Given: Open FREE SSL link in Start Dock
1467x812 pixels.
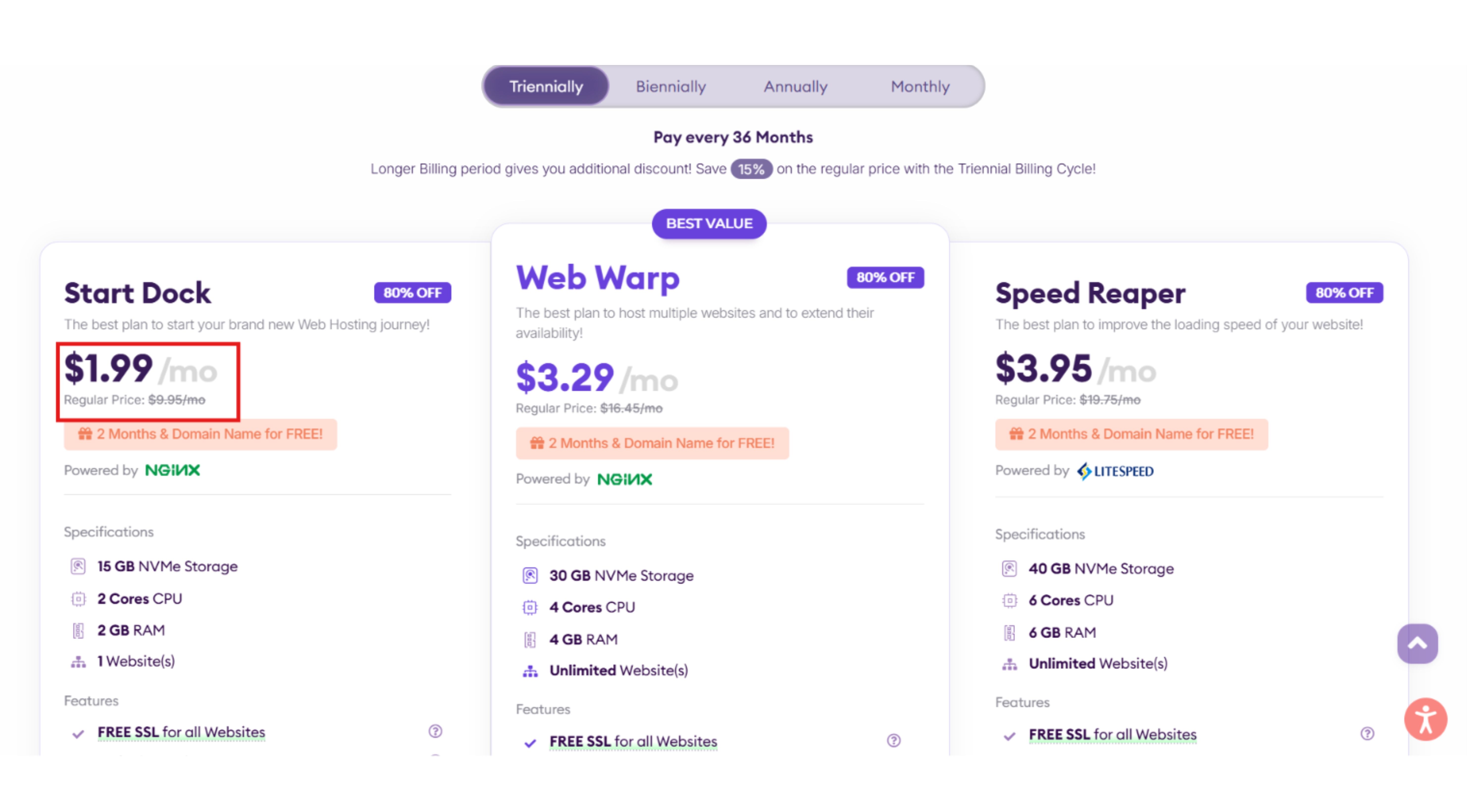Looking at the screenshot, I should [x=181, y=732].
